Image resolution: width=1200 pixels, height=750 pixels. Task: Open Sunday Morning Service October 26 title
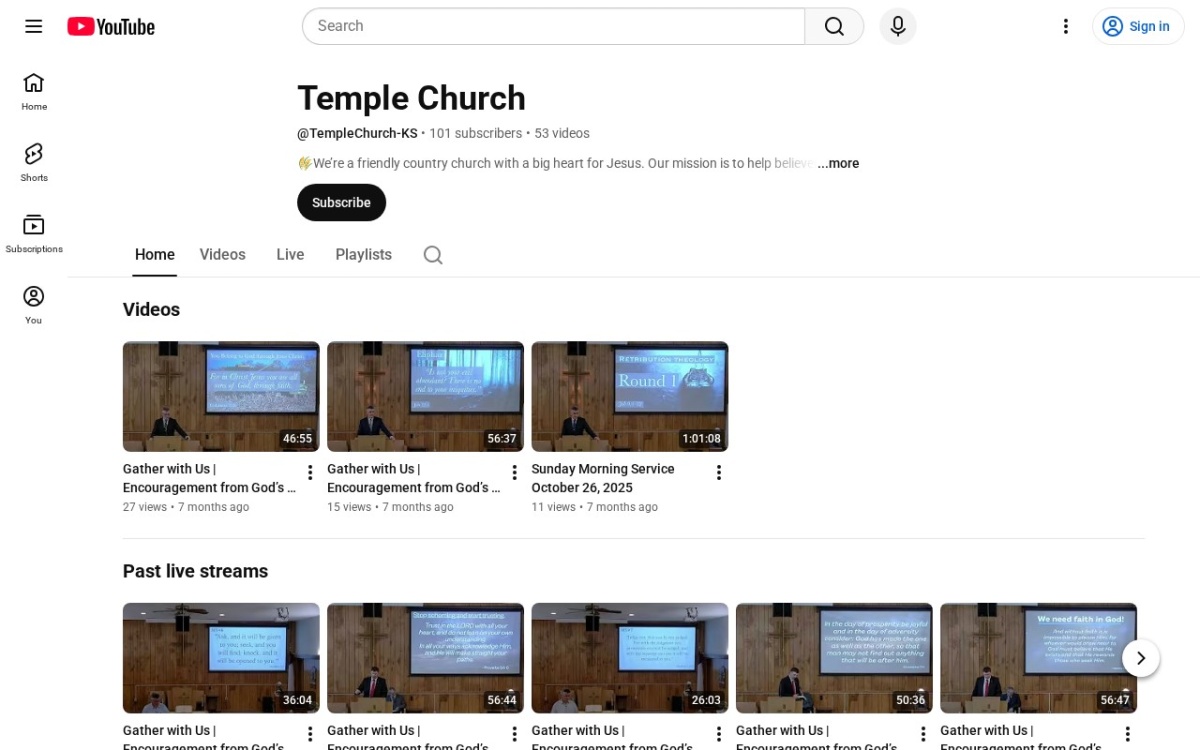pyautogui.click(x=603, y=478)
